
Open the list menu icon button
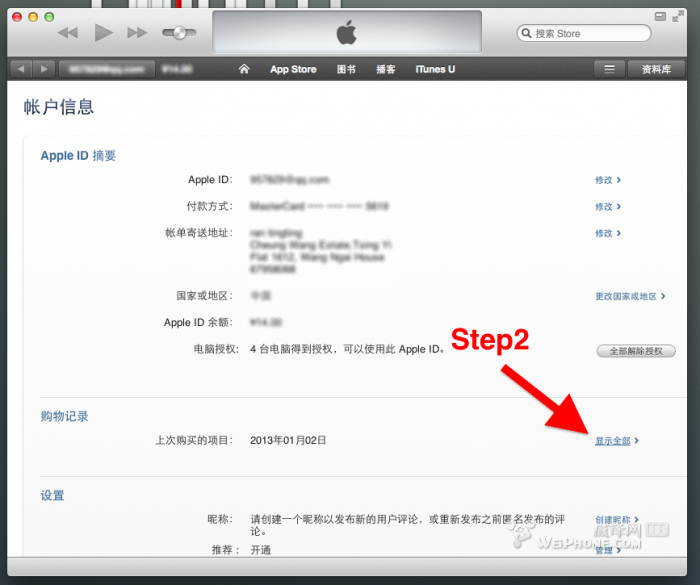click(609, 69)
